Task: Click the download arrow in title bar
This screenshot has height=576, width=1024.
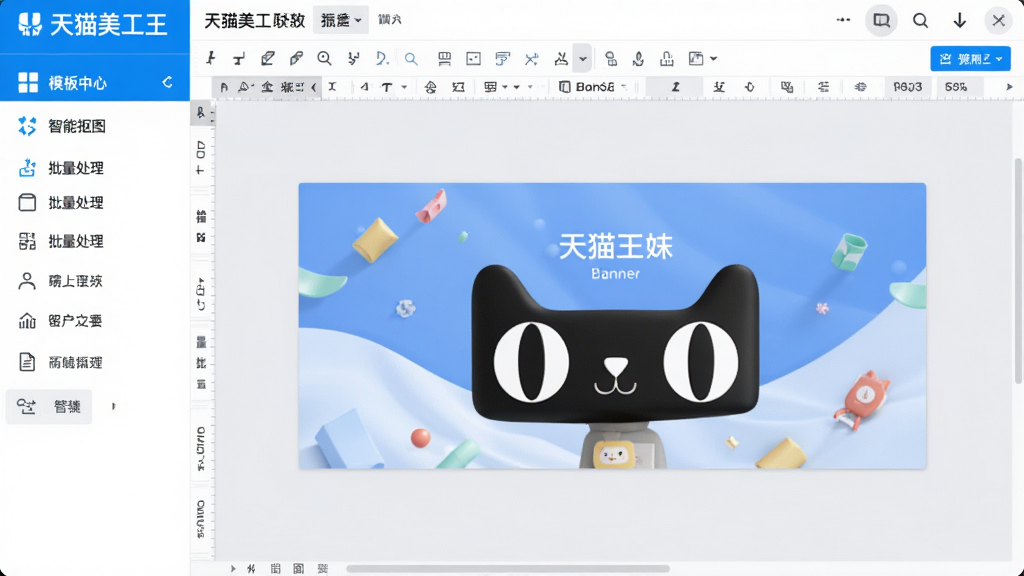Action: 959,20
